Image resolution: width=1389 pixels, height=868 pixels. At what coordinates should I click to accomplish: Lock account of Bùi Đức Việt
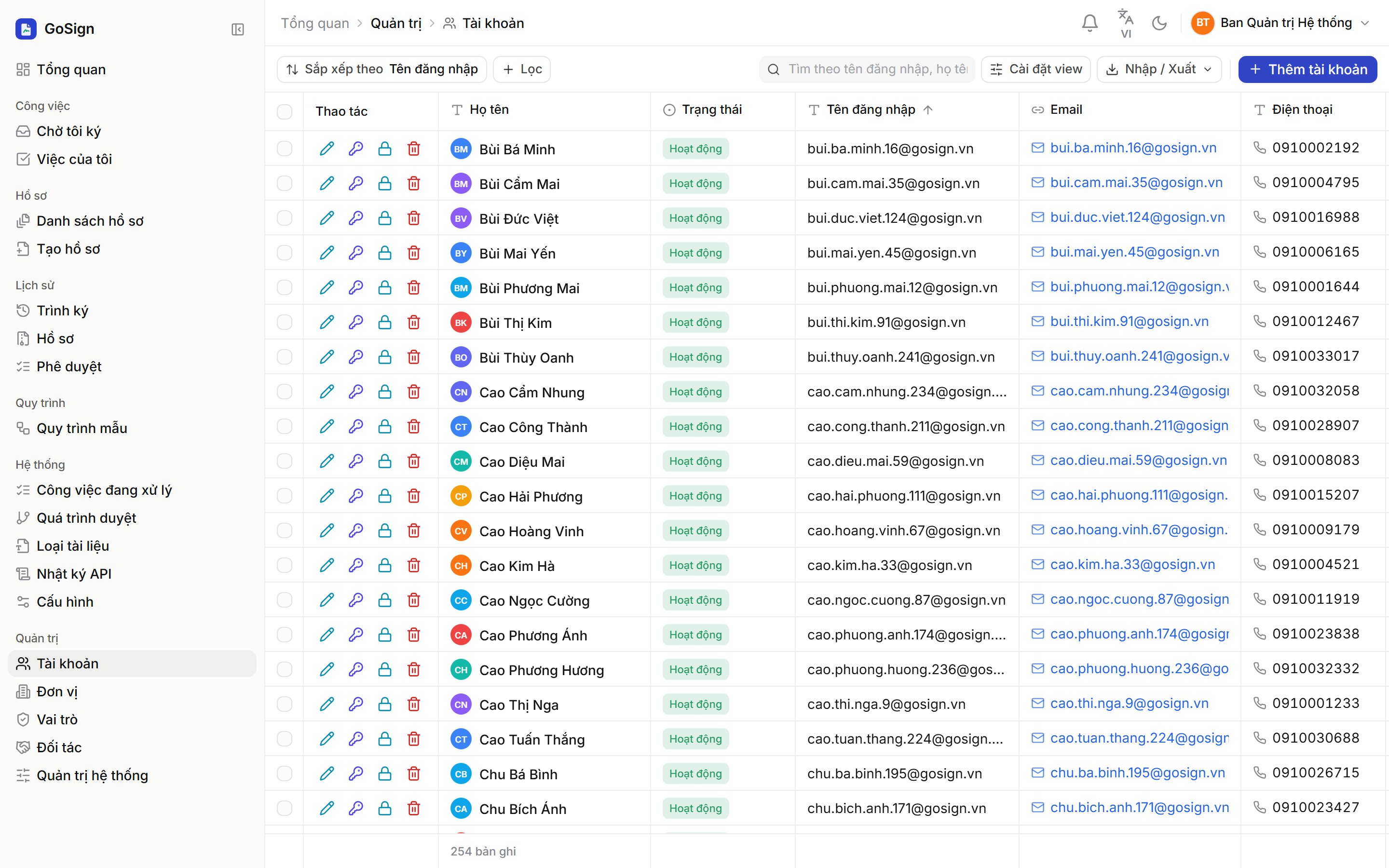[384, 218]
